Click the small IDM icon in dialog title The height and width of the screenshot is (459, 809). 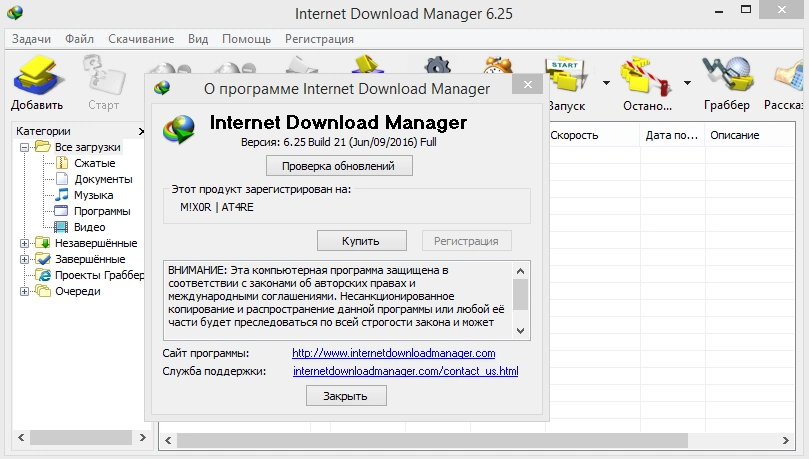pos(162,88)
